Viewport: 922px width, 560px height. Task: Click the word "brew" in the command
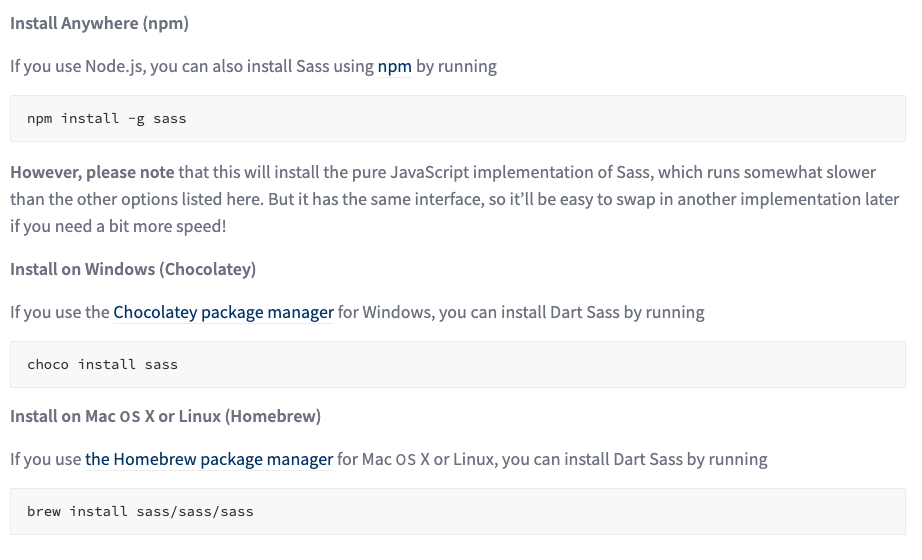click(44, 511)
